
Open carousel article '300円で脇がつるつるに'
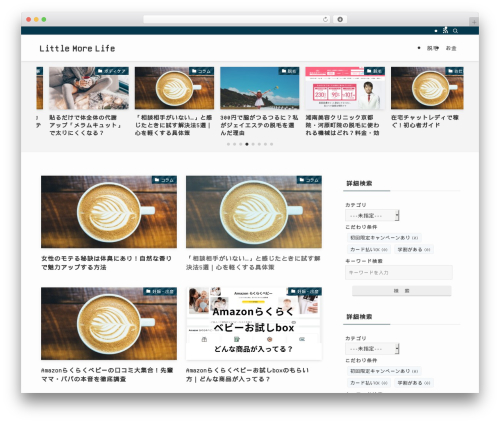259,125
